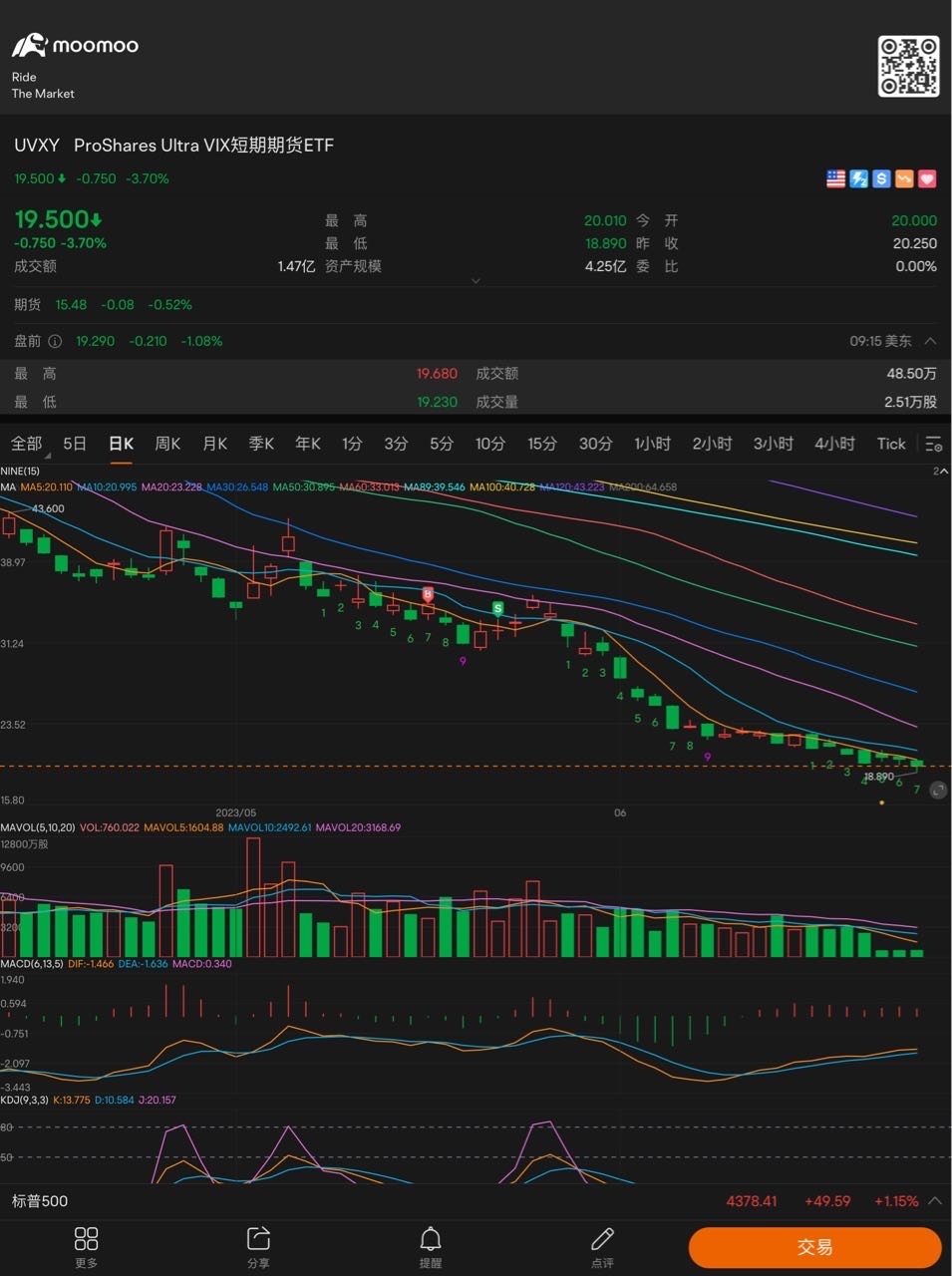Switch to 3分 interval
This screenshot has width=952, height=1276.
click(396, 444)
